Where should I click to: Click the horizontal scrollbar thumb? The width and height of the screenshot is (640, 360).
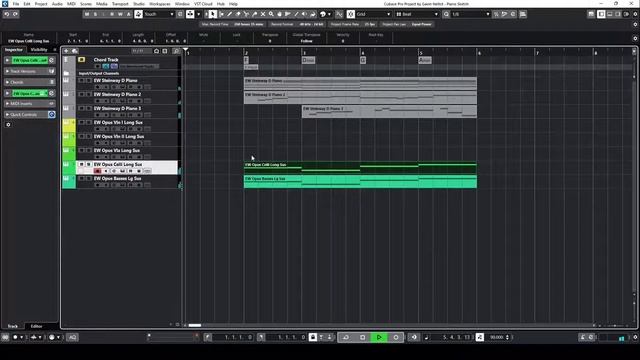195,325
